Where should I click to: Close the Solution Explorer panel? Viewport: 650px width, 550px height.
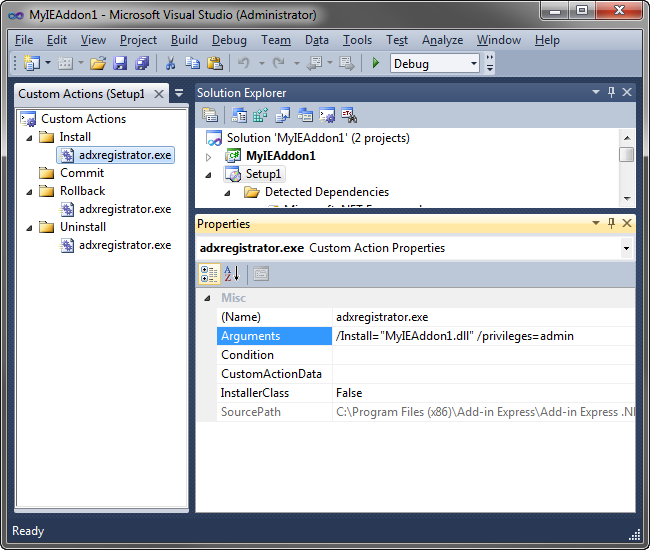pyautogui.click(x=627, y=92)
